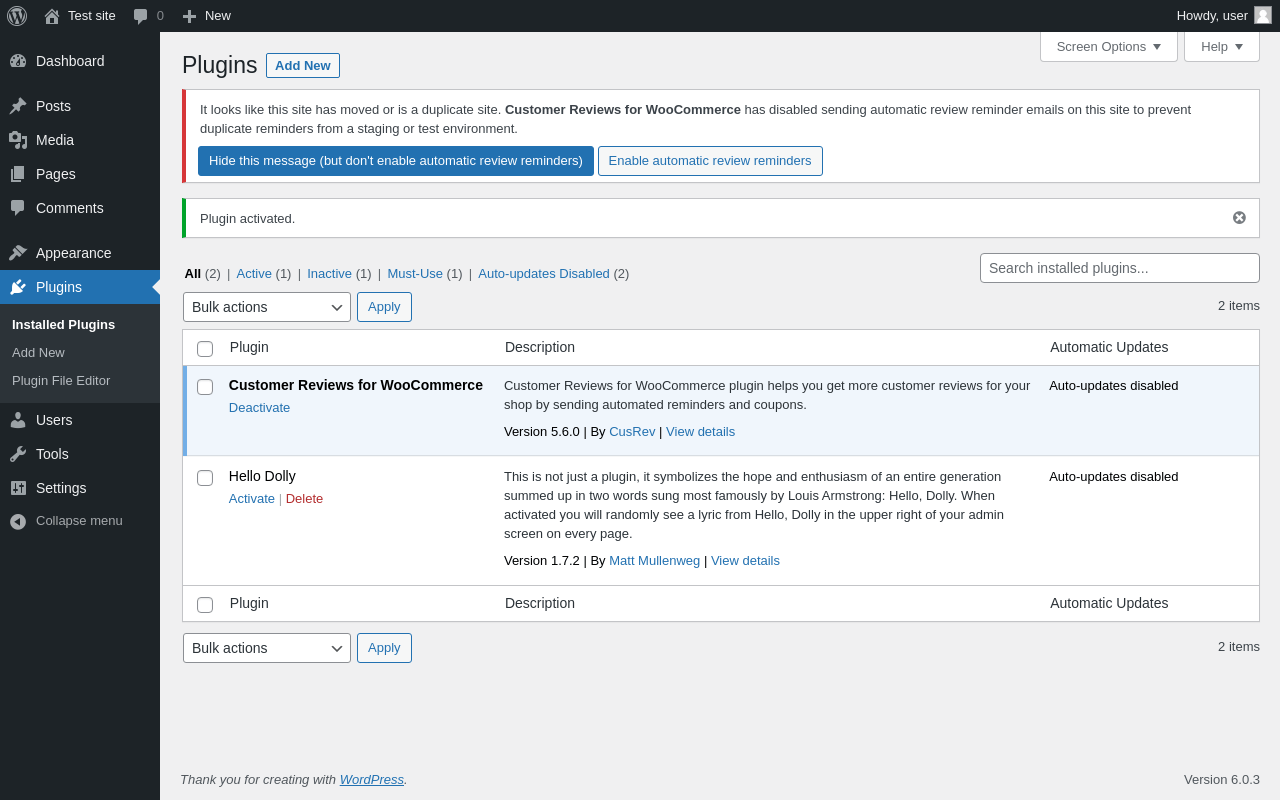Go to Appearance menu item
Viewport: 1280px width, 800px height.
tap(80, 253)
